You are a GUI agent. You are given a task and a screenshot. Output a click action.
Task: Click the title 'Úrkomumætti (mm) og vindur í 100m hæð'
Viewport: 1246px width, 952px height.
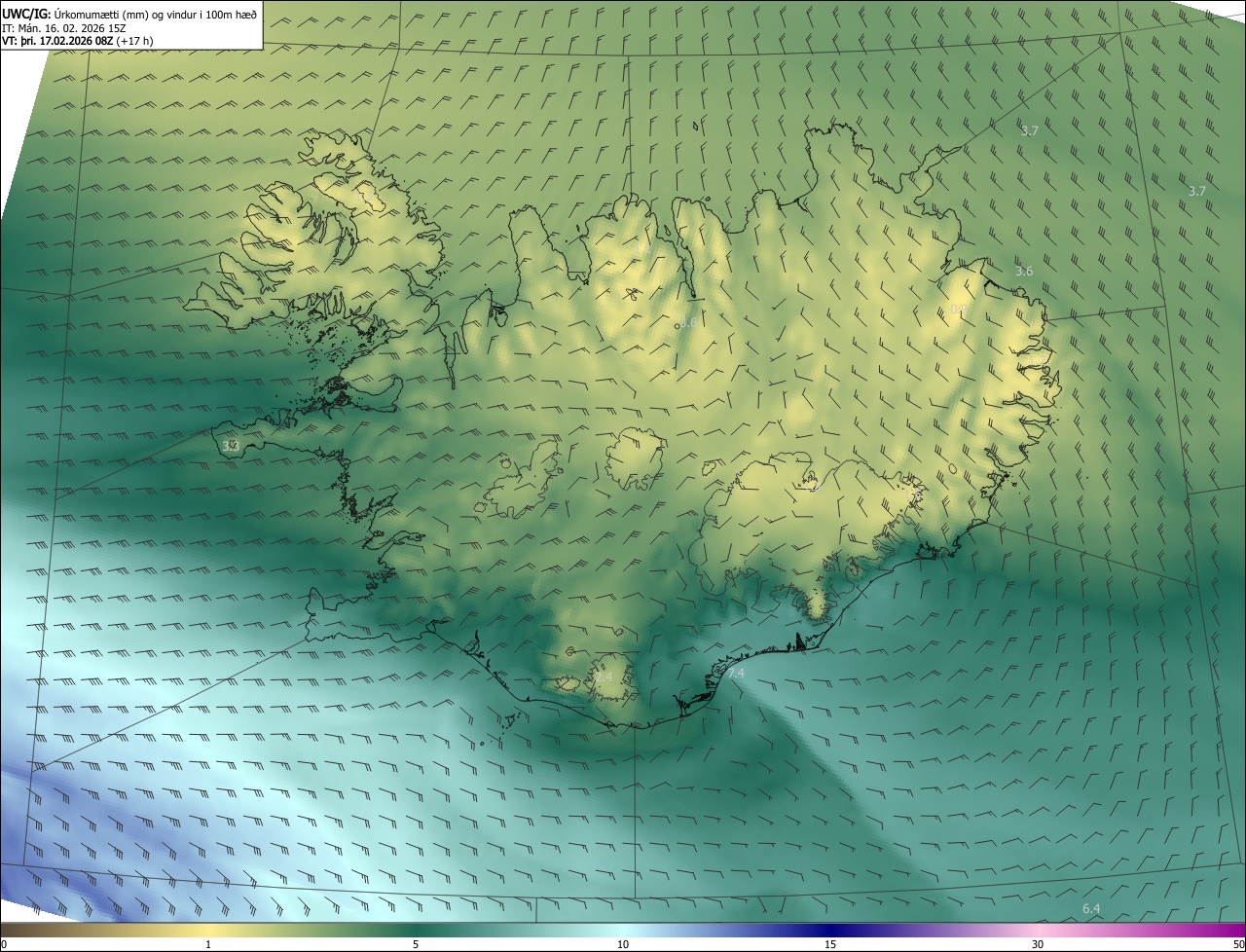(154, 13)
